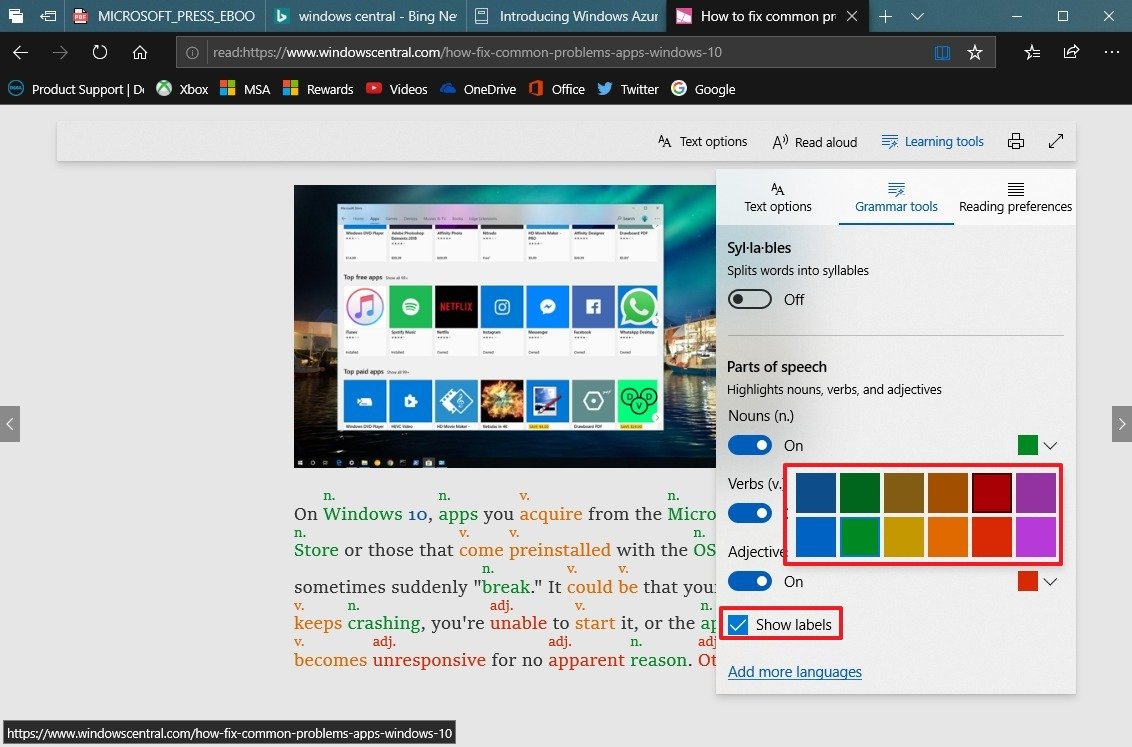Viewport: 1132px width, 747px height.
Task: Print the article using printer icon
Action: coord(1016,141)
